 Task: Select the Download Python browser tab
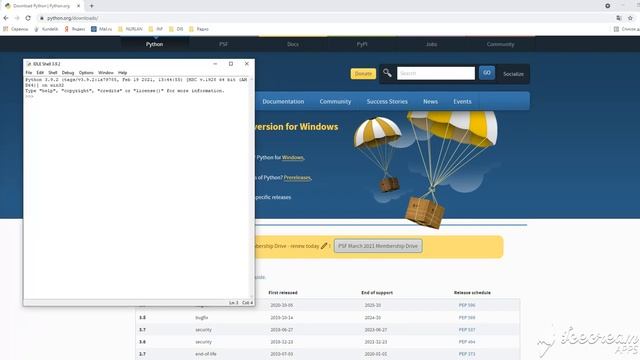coord(42,6)
